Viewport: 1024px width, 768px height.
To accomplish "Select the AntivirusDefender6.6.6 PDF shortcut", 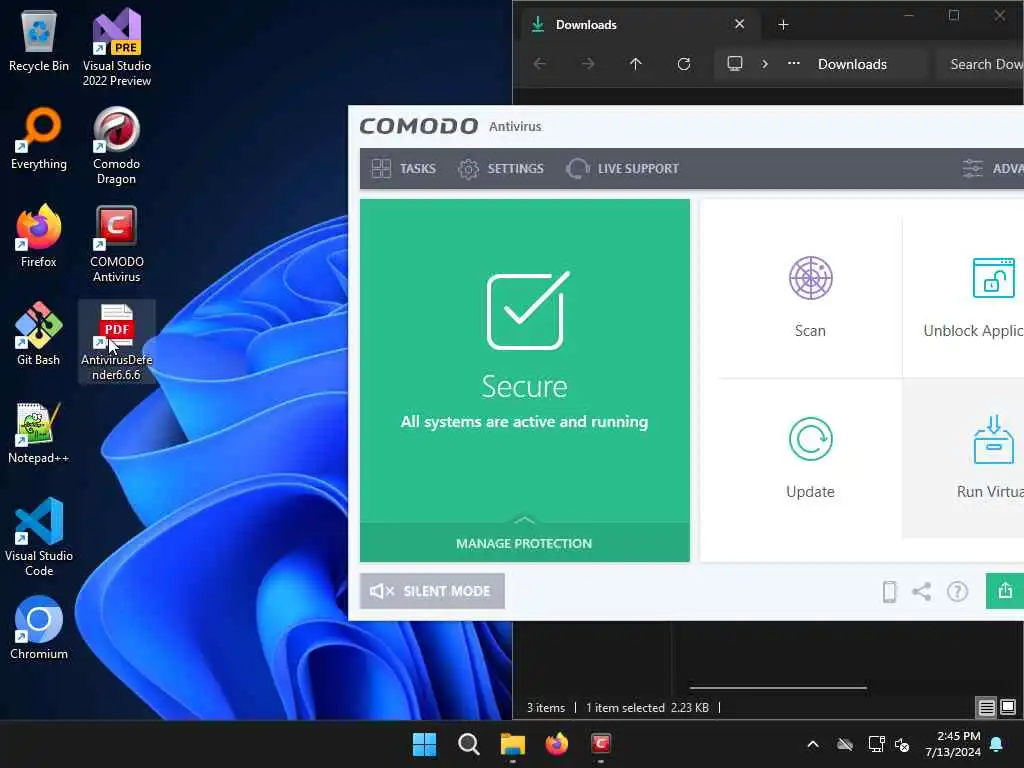I will click(116, 342).
